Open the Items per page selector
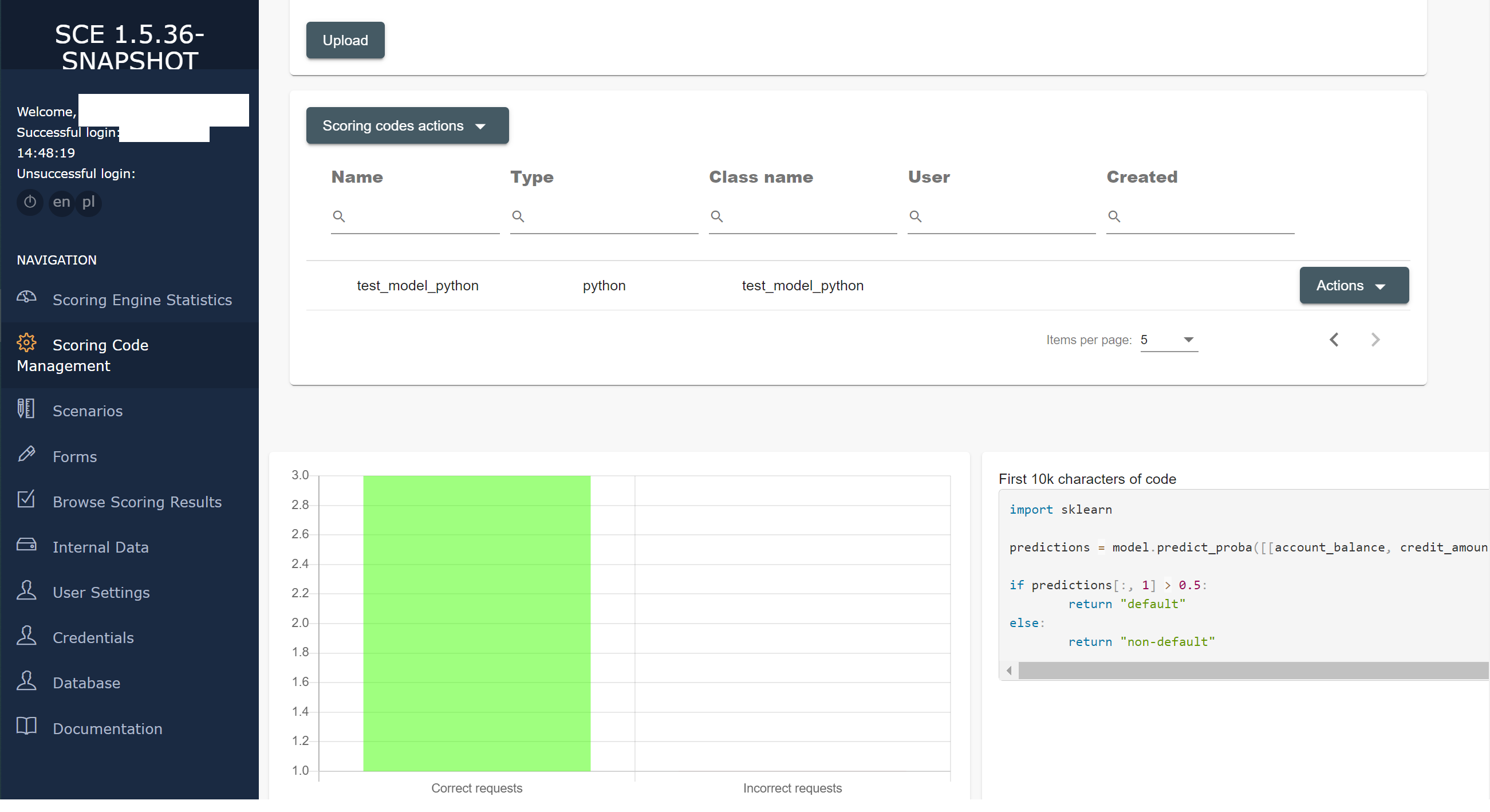Viewport: 1490px width, 812px height. (1168, 340)
